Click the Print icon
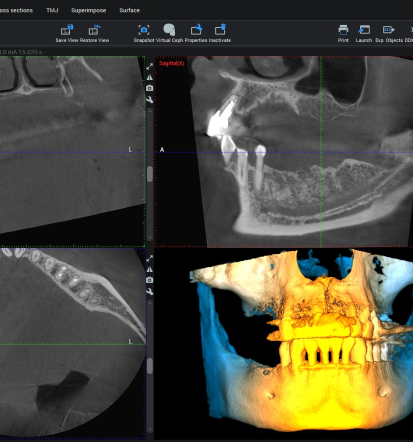 pyautogui.click(x=343, y=30)
